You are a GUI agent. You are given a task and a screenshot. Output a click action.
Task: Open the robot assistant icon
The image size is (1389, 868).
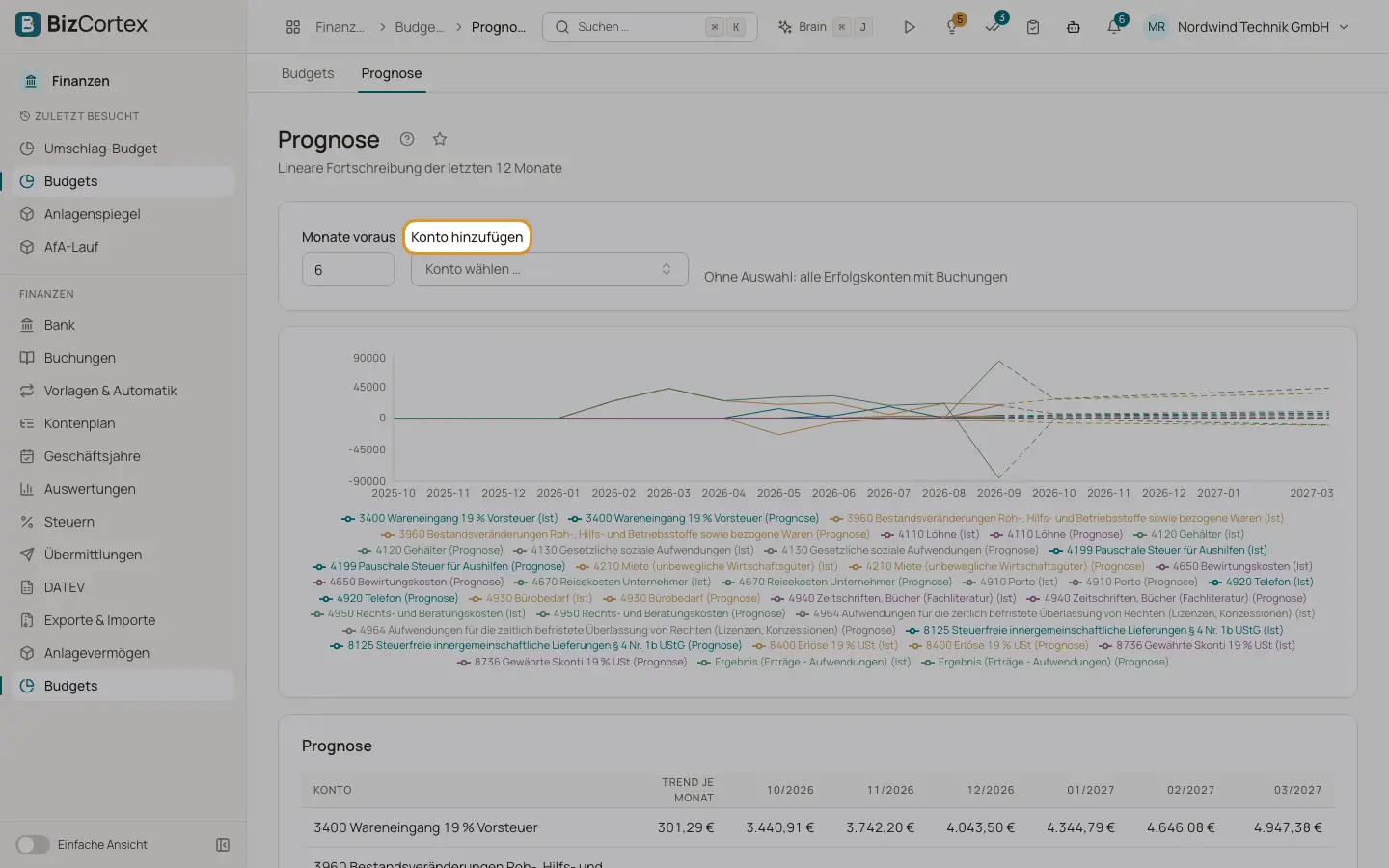[1074, 27]
